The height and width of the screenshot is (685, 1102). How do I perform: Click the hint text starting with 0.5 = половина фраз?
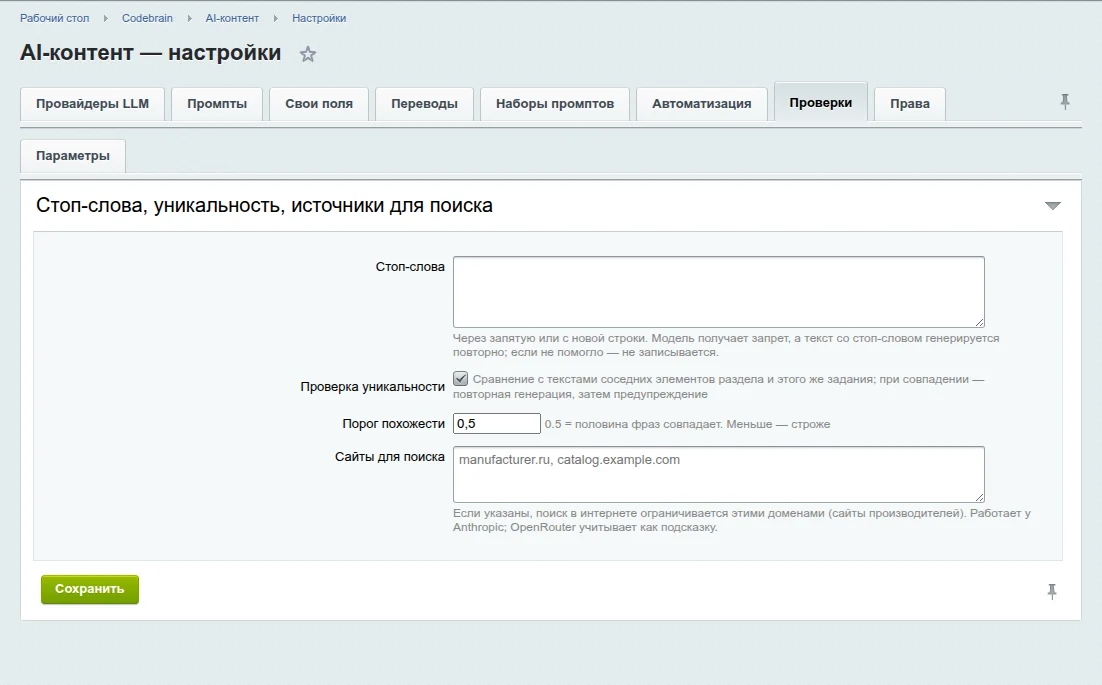coord(687,424)
